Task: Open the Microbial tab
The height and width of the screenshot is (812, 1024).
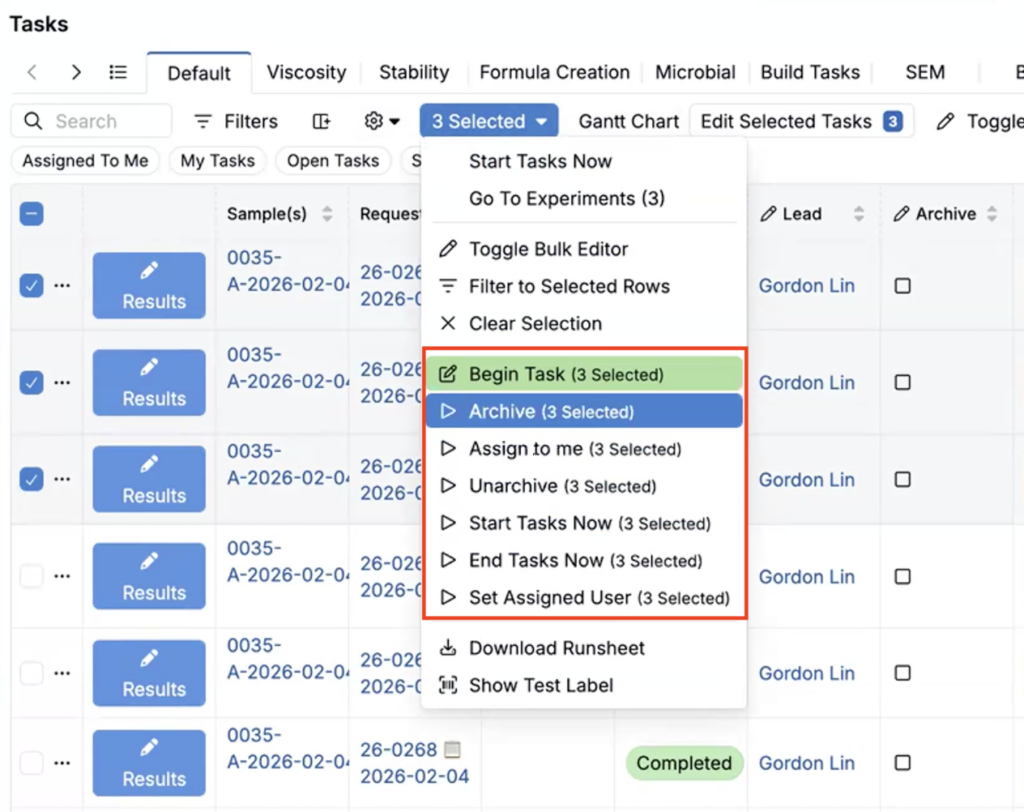Action: (x=695, y=72)
